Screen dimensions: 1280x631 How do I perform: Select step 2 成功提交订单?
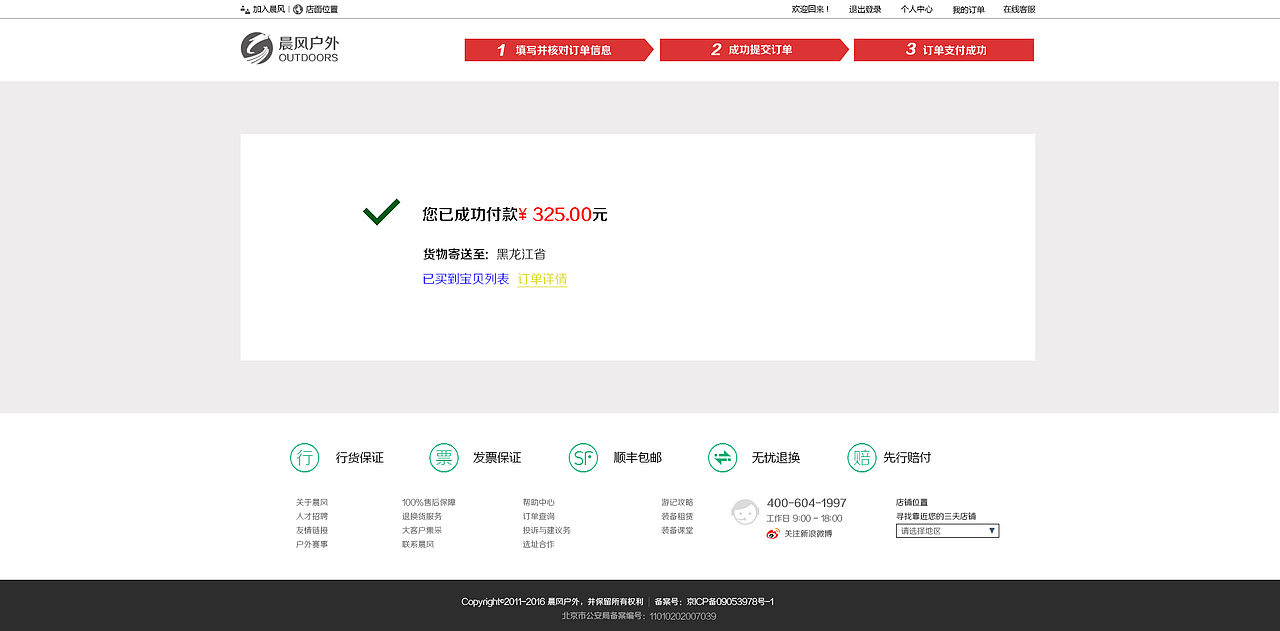tap(751, 49)
